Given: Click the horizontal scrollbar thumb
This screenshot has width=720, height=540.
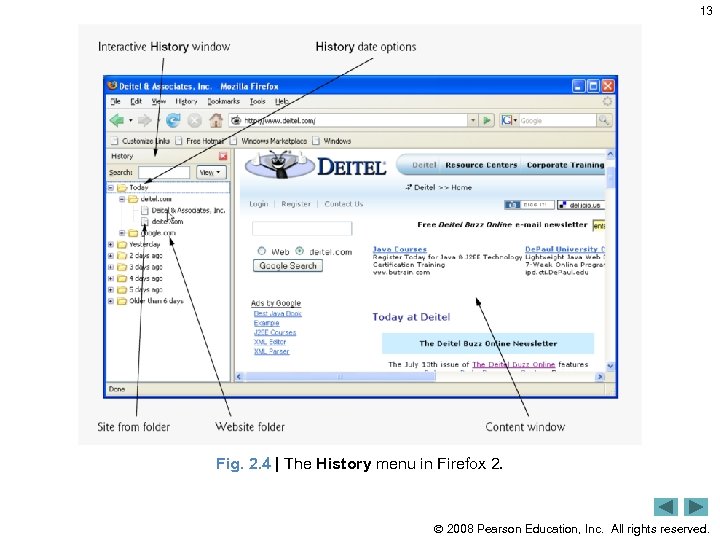Looking at the screenshot, I should (340, 377).
